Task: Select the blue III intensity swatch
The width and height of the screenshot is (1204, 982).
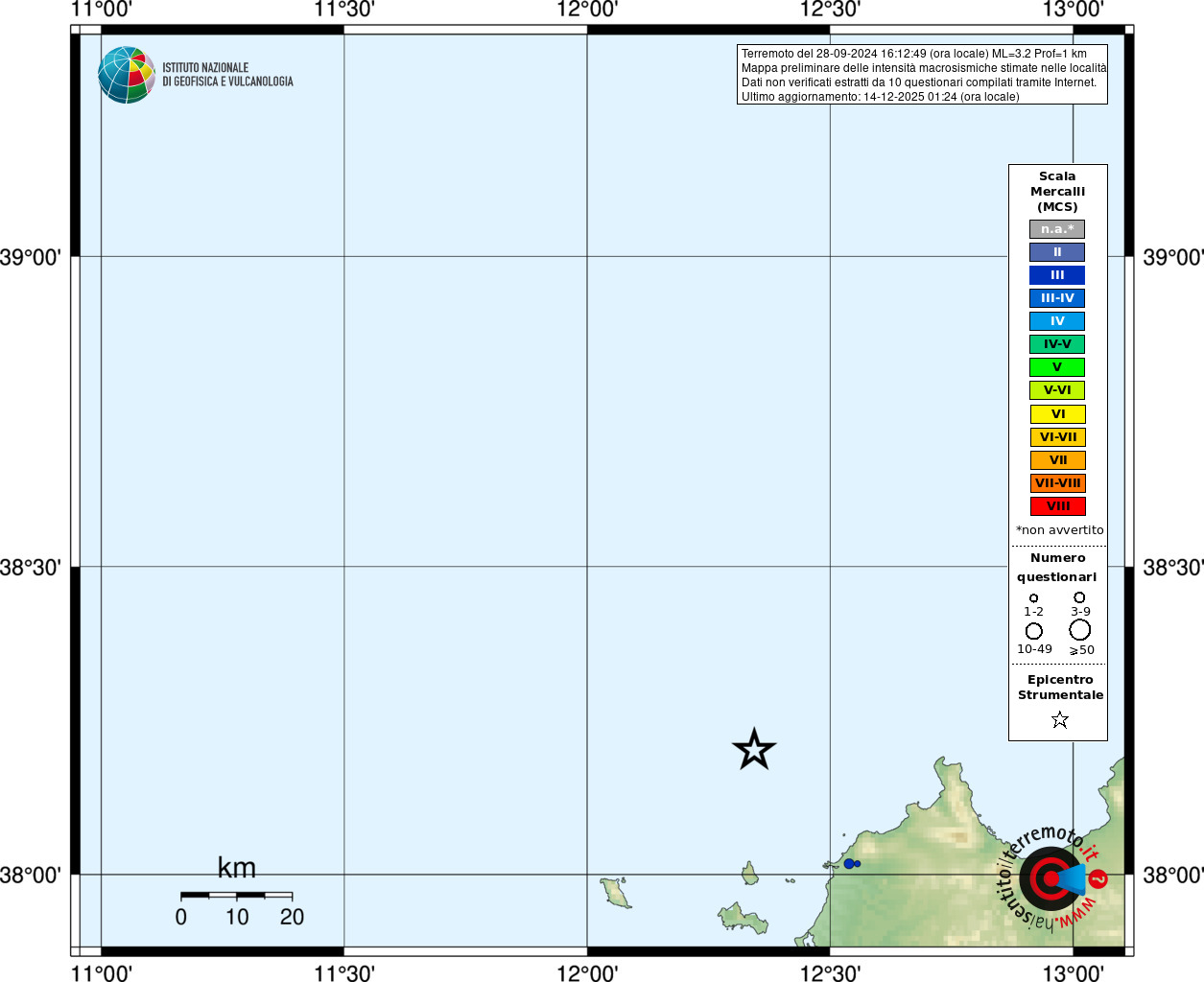Action: tap(1057, 275)
